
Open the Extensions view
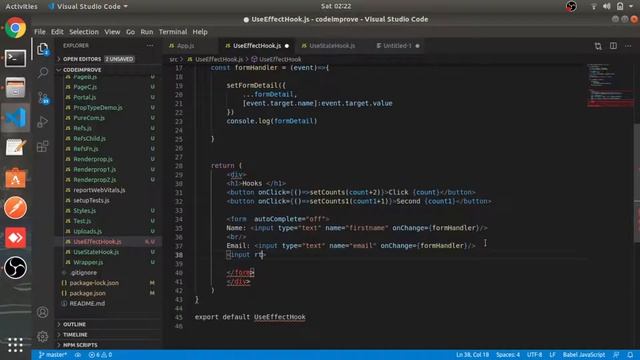pyautogui.click(x=42, y=146)
